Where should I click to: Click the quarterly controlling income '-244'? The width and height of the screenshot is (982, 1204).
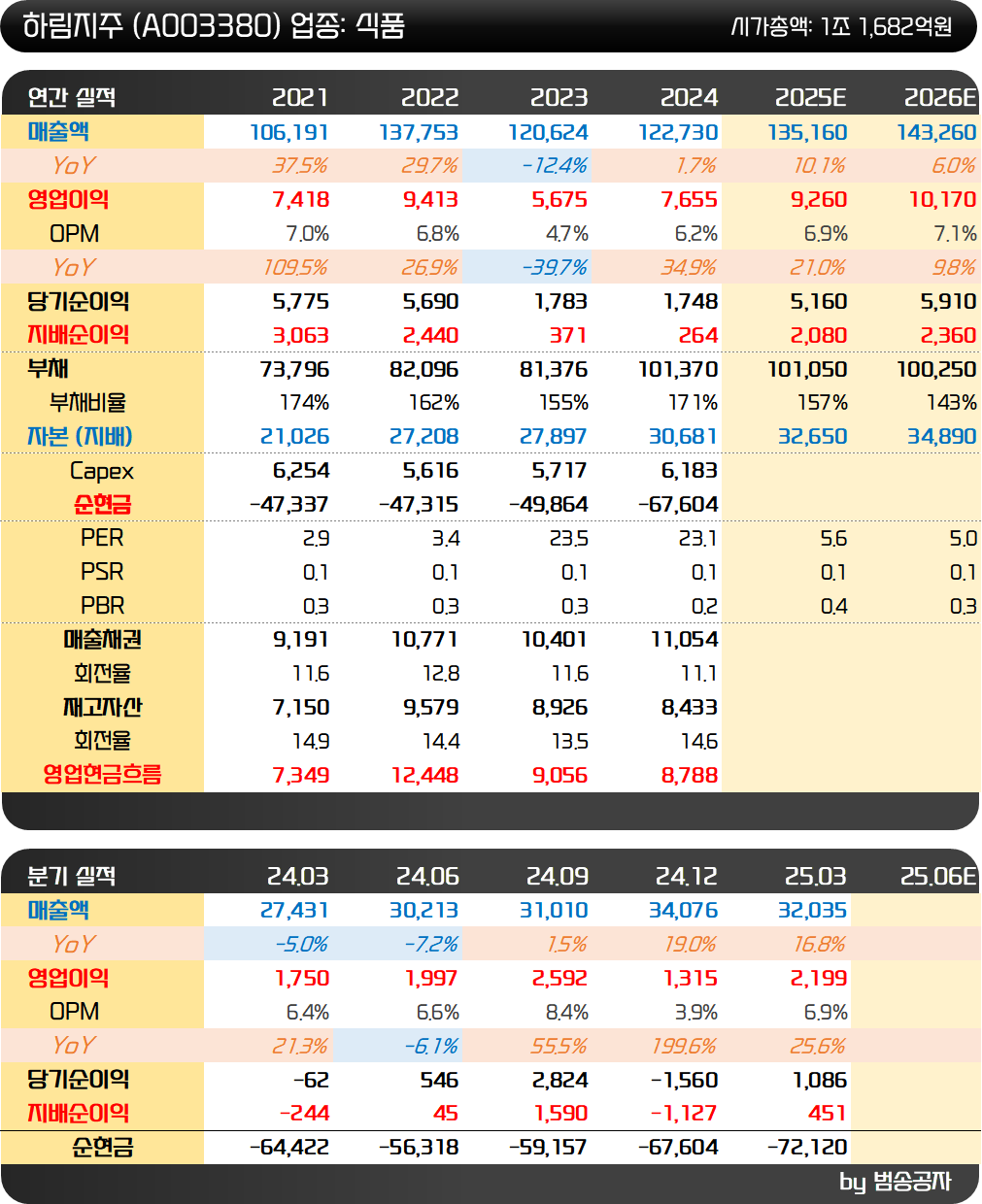tap(305, 1114)
